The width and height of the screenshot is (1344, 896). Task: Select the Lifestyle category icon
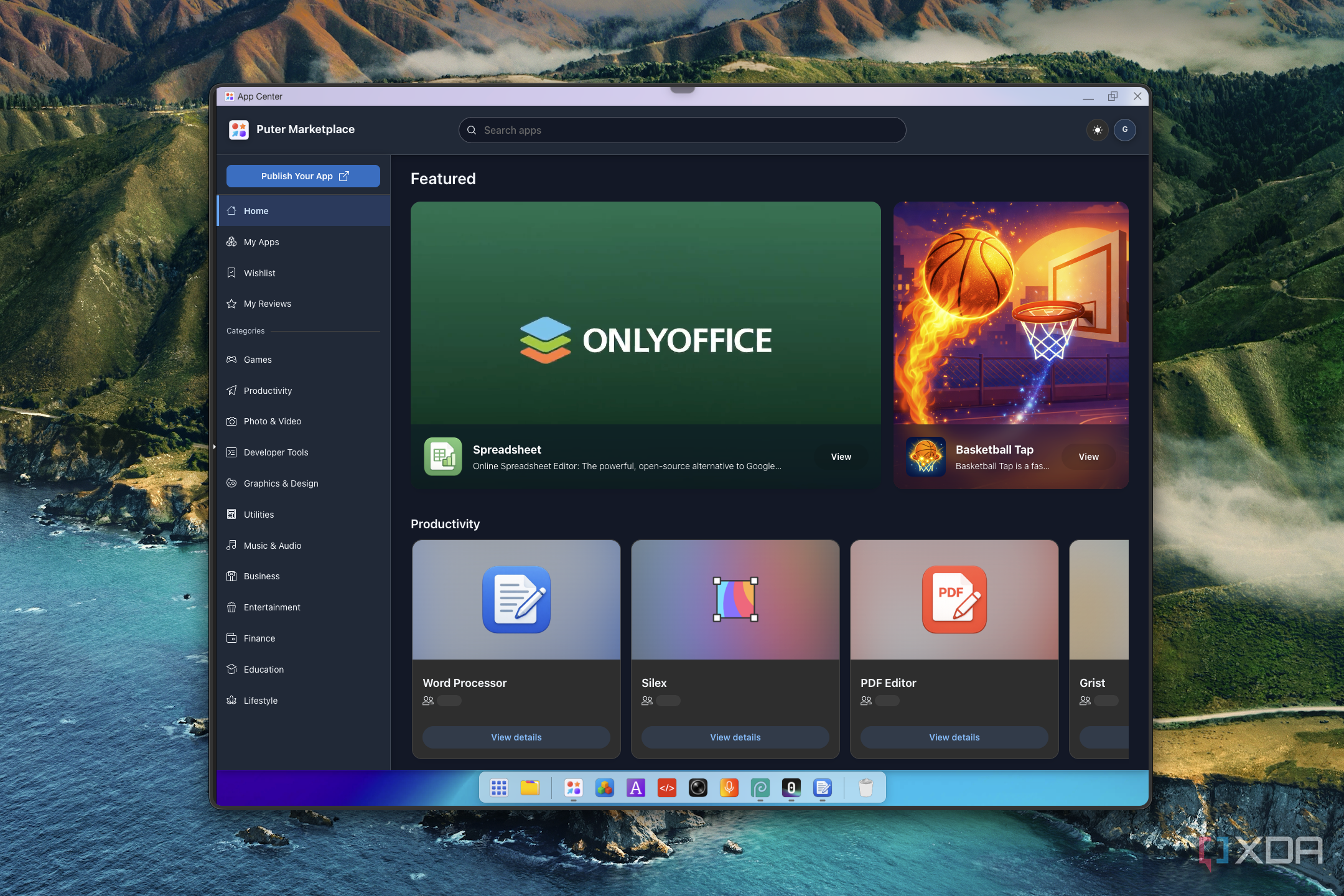point(231,700)
